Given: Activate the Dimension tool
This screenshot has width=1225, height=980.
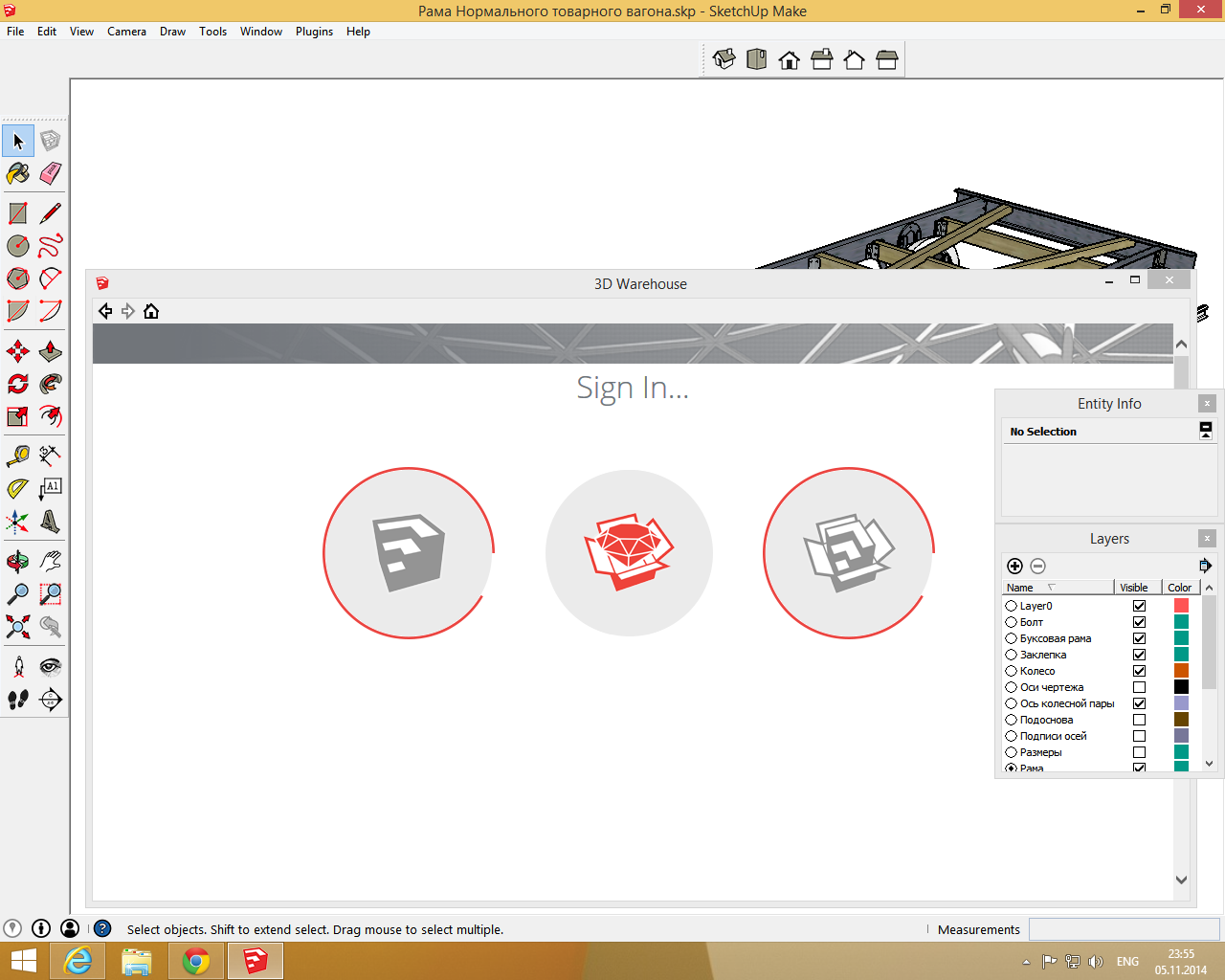Looking at the screenshot, I should pyautogui.click(x=51, y=457).
